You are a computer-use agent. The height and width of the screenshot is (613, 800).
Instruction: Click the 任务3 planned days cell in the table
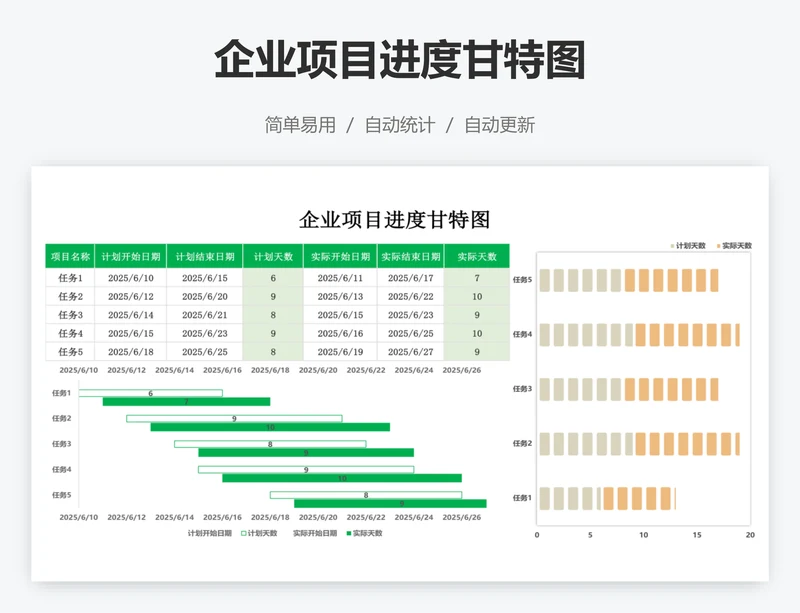tap(273, 315)
